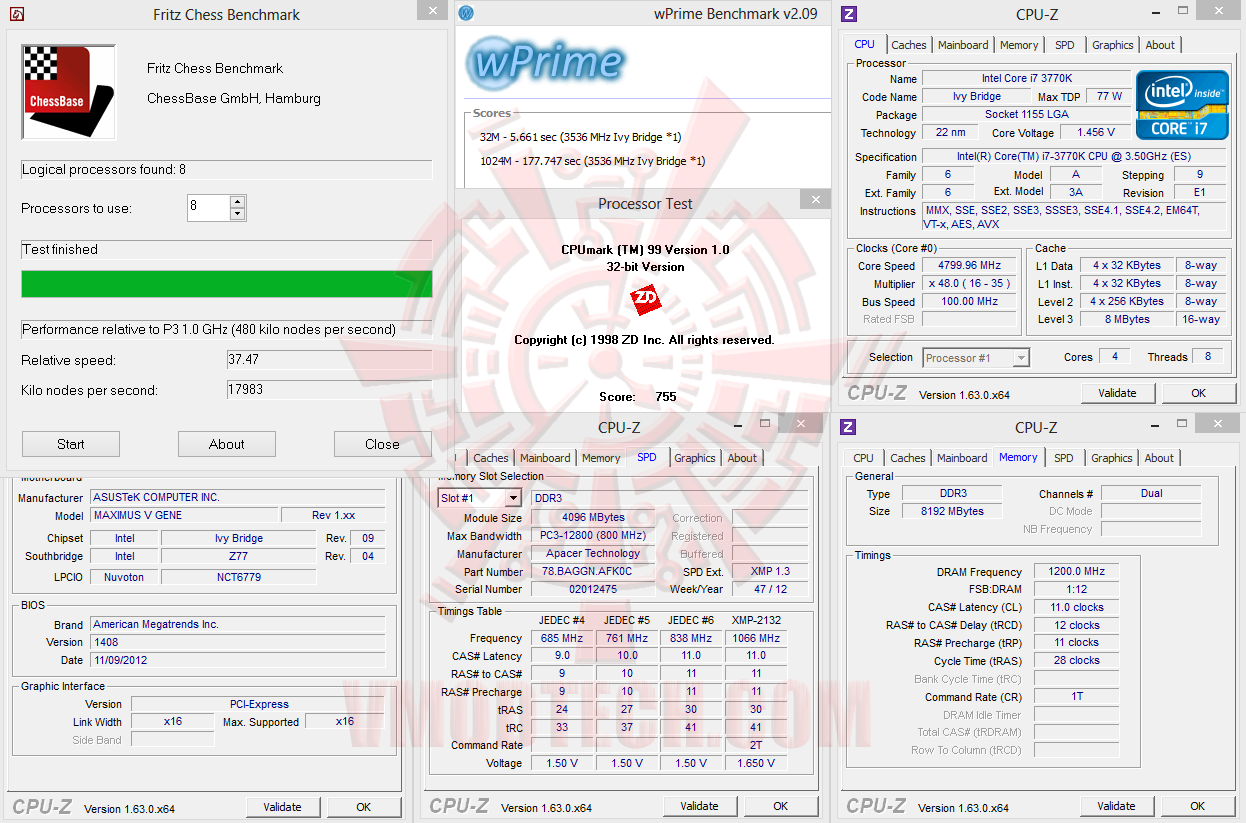Screen dimensions: 1246x823
Task: Increase processors to use with up arrow
Action: pos(237,202)
